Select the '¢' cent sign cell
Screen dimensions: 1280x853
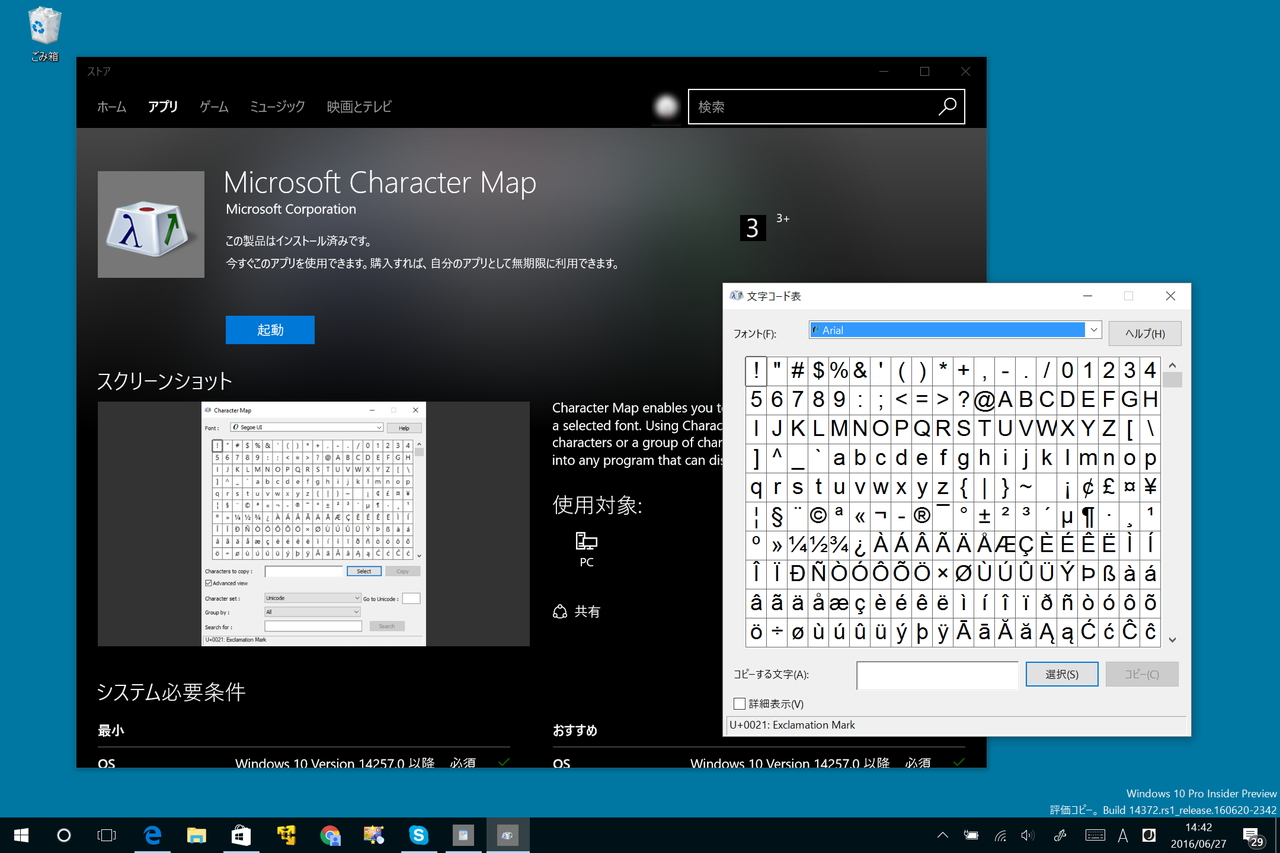point(1088,487)
